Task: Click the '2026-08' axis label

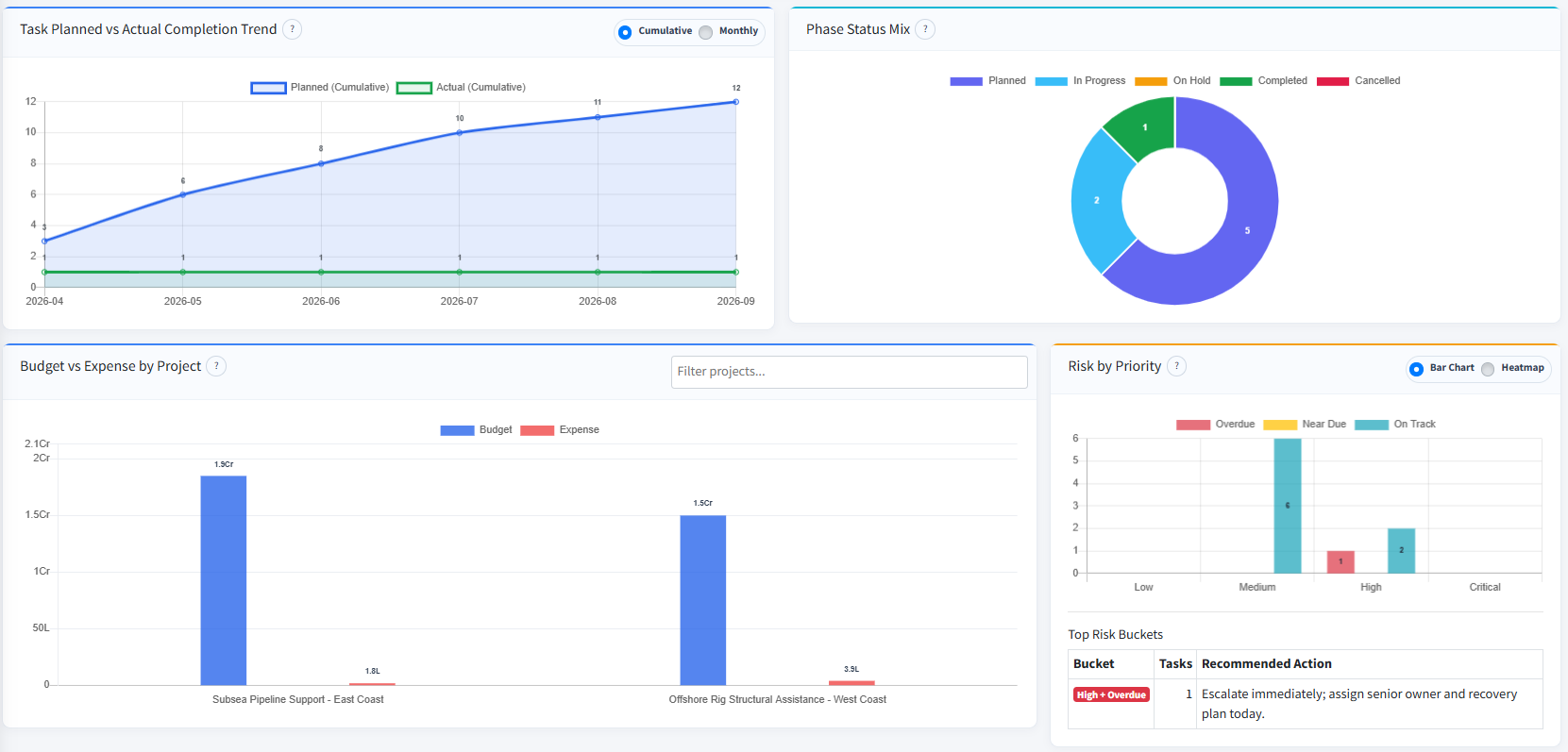Action: 598,302
